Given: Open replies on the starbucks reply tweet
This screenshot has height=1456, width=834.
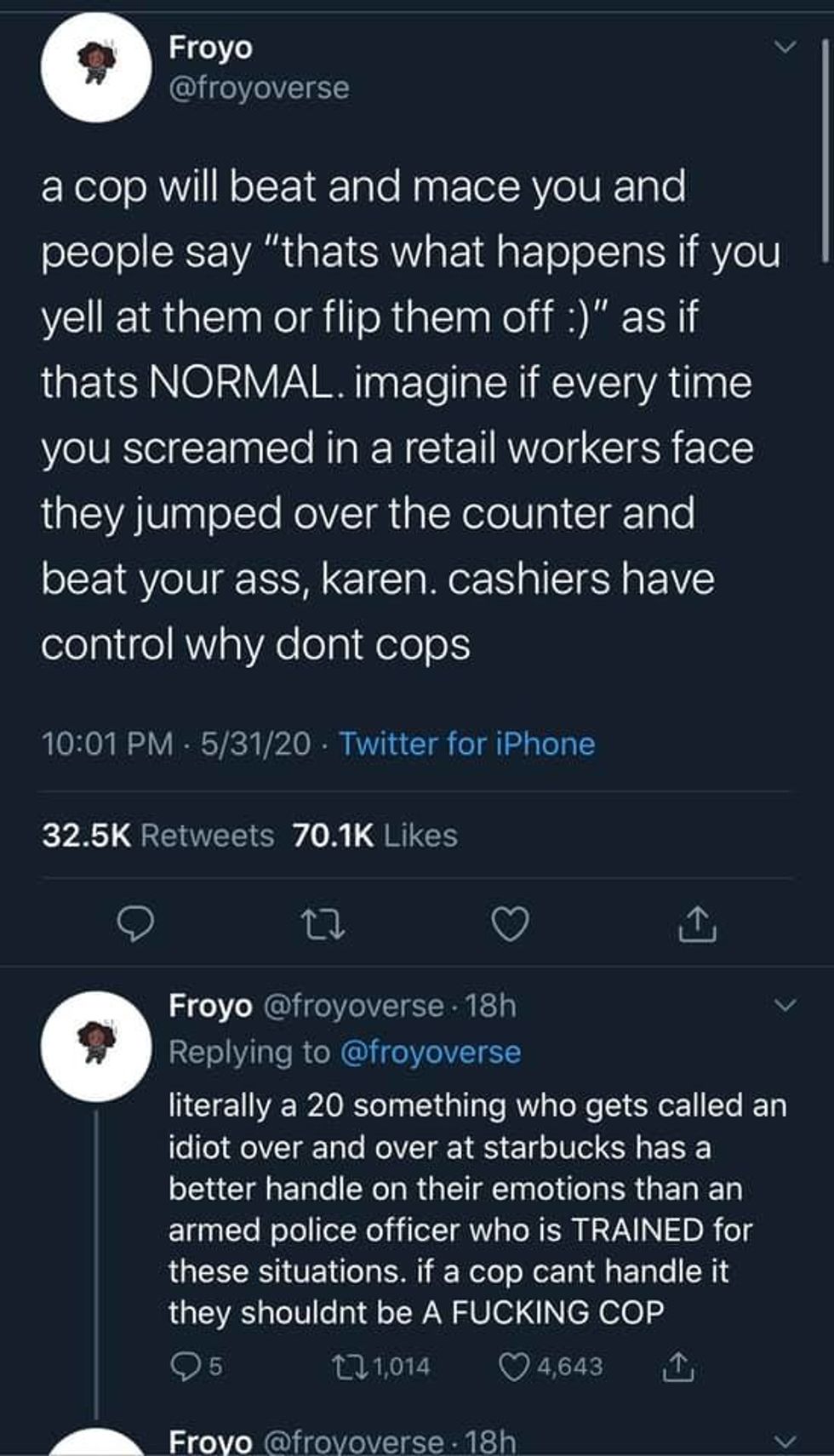Looking at the screenshot, I should click(196, 1367).
